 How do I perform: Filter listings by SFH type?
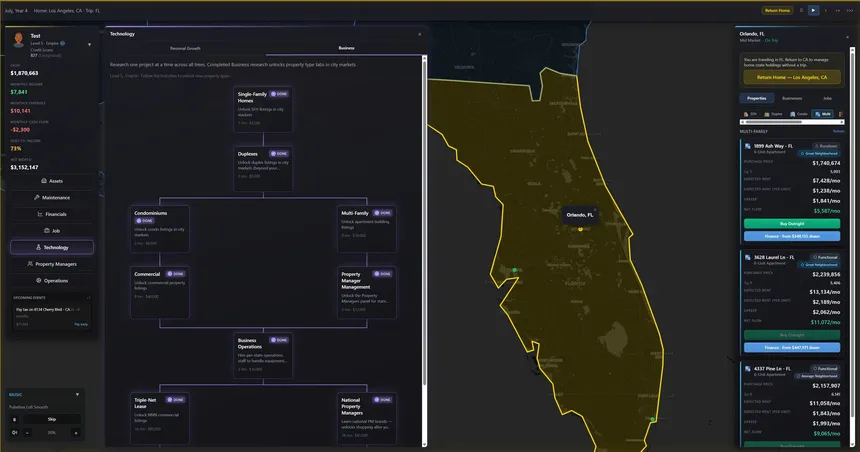[x=750, y=114]
